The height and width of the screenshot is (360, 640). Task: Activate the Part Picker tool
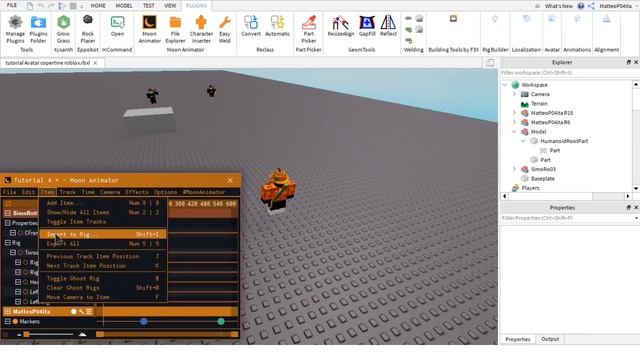click(x=309, y=29)
